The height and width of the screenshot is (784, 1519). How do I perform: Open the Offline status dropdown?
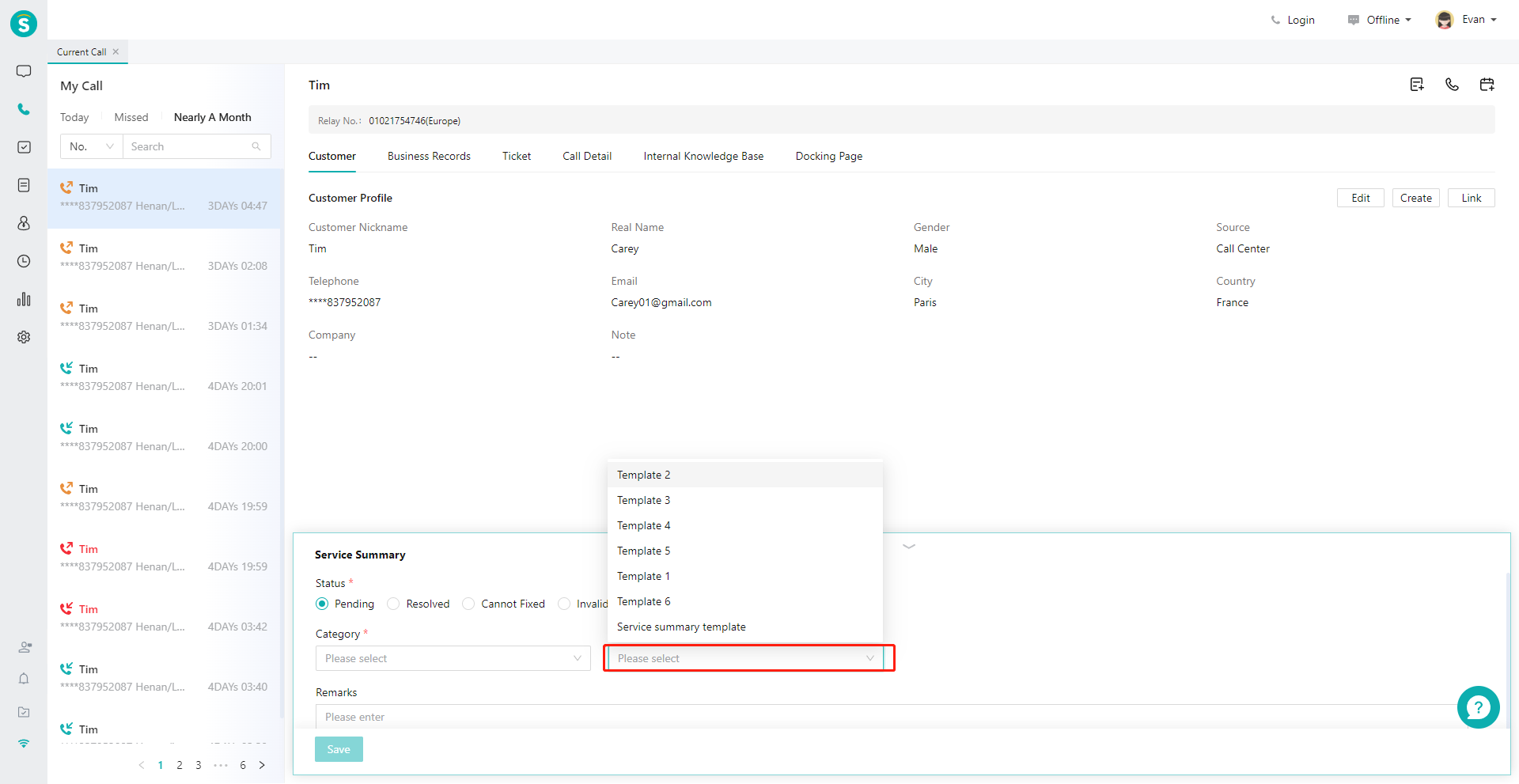coord(1380,20)
